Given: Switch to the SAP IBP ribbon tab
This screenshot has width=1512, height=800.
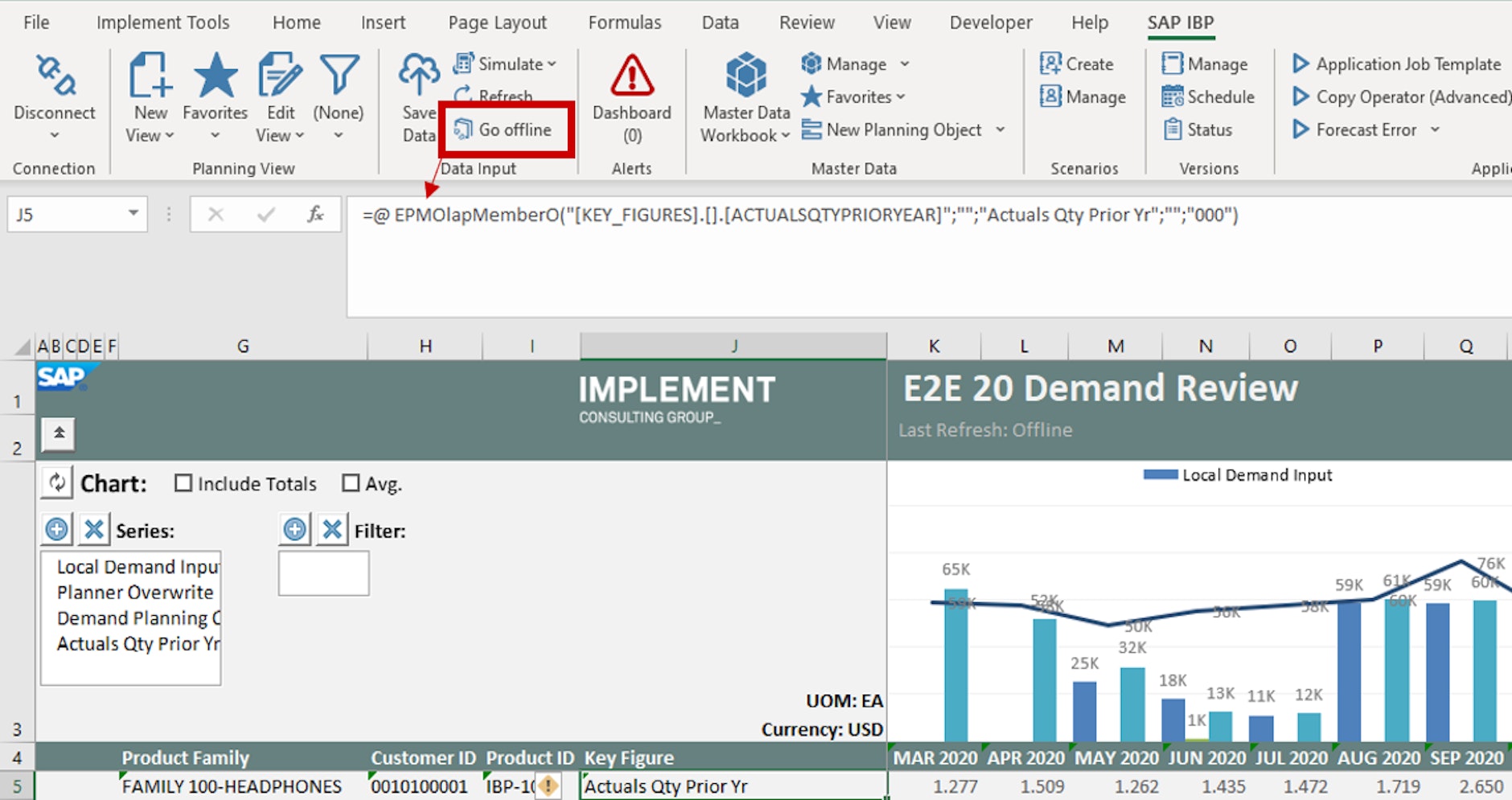Looking at the screenshot, I should coord(1180,23).
